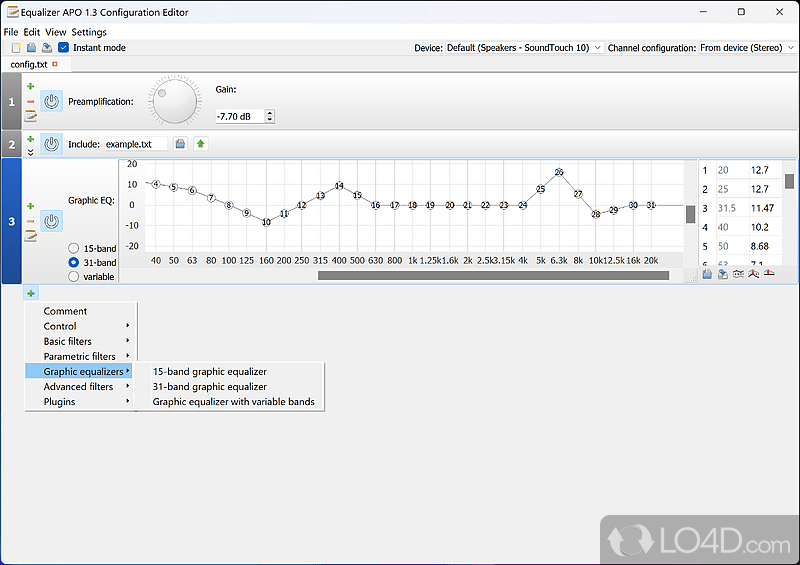This screenshot has height=565, width=800.
Task: Edit the Graphic EQ row as text via the notepad icon
Action: tap(31, 236)
